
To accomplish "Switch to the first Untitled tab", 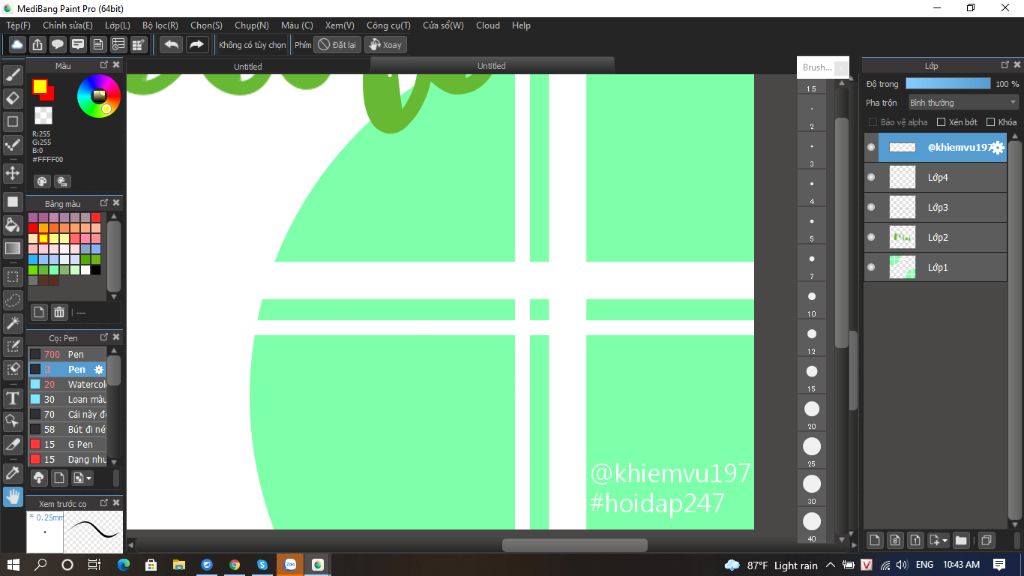I will pyautogui.click(x=248, y=66).
